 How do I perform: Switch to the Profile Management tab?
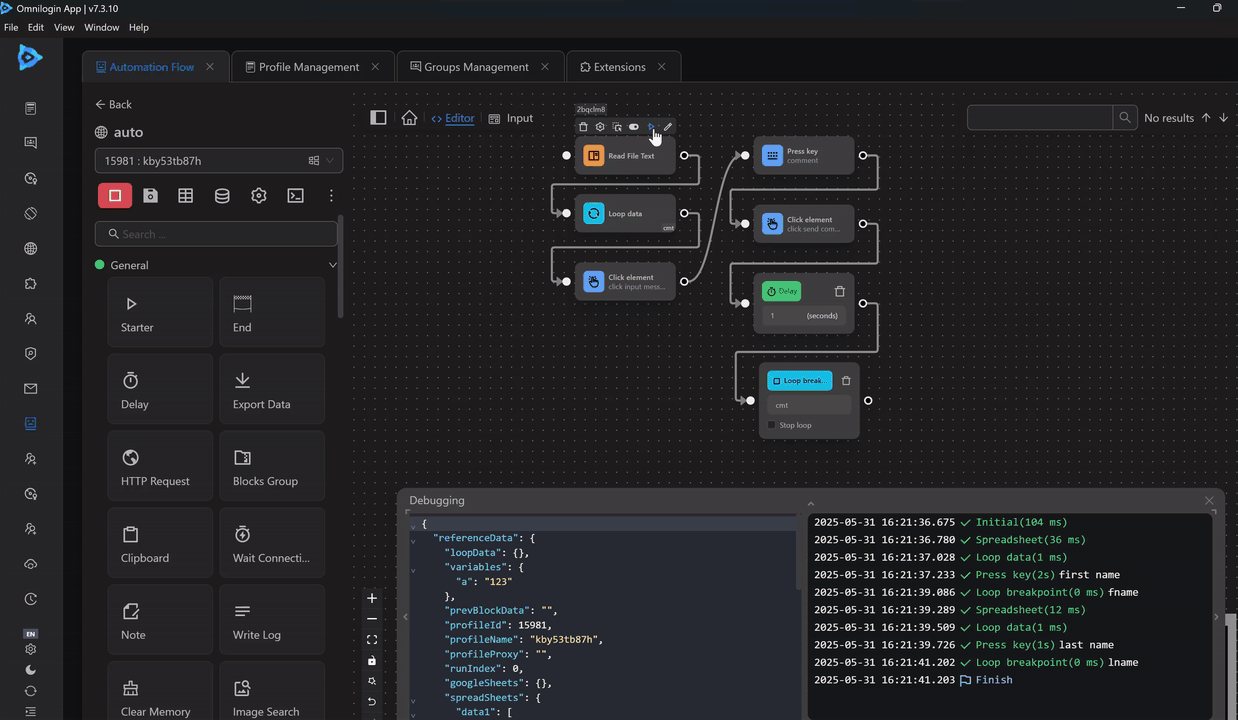(308, 67)
